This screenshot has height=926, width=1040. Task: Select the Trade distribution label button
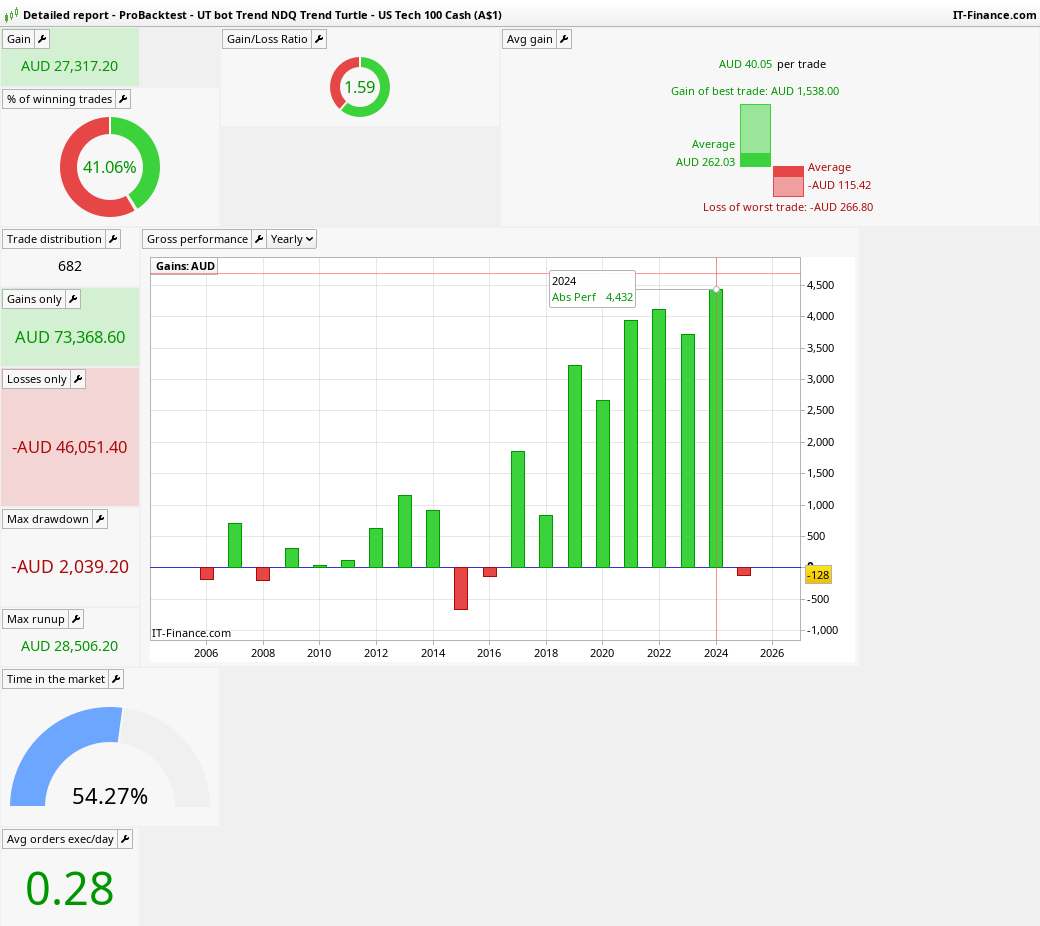point(54,239)
